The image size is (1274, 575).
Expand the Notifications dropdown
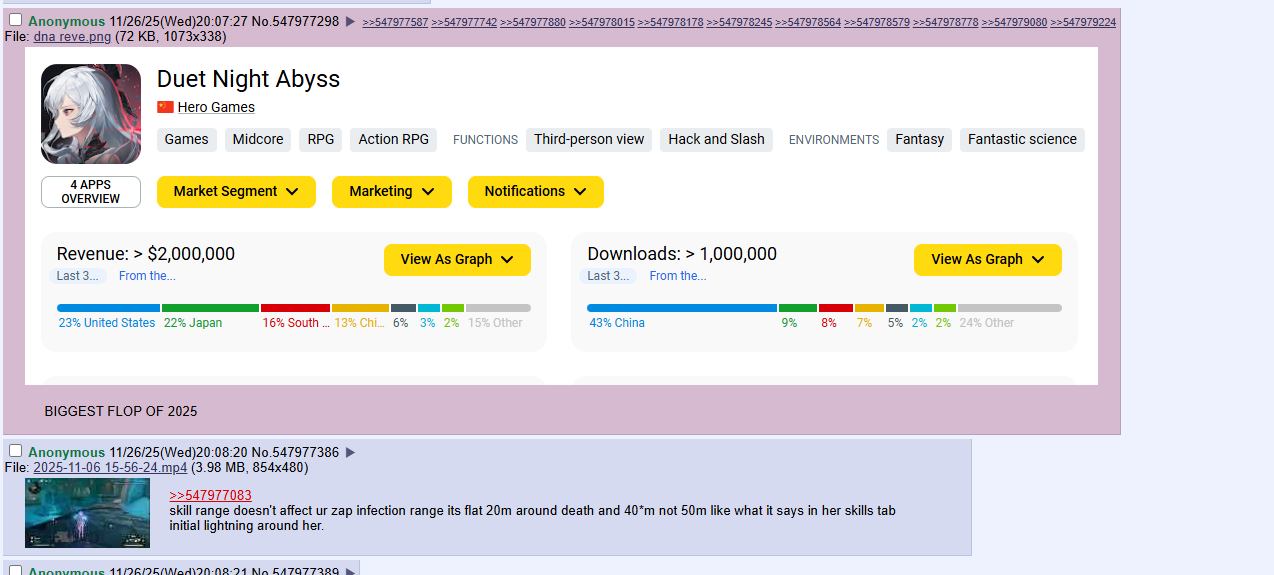[536, 192]
